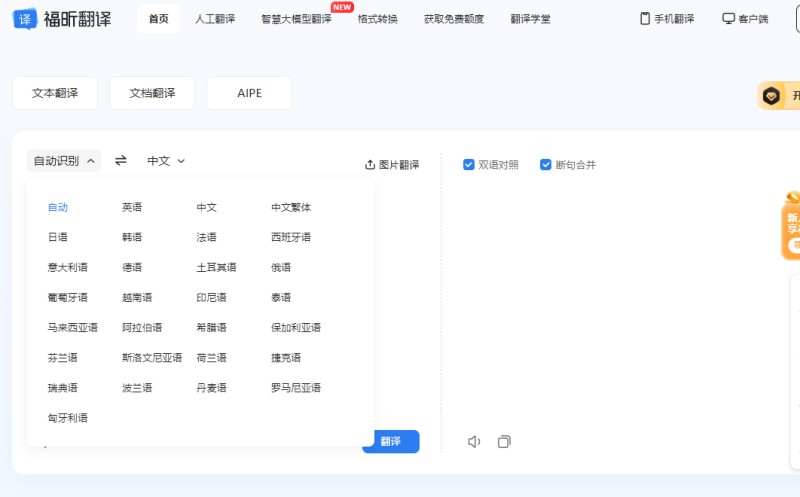800x497 pixels.
Task: Select 俄语 in language list
Action: click(281, 267)
